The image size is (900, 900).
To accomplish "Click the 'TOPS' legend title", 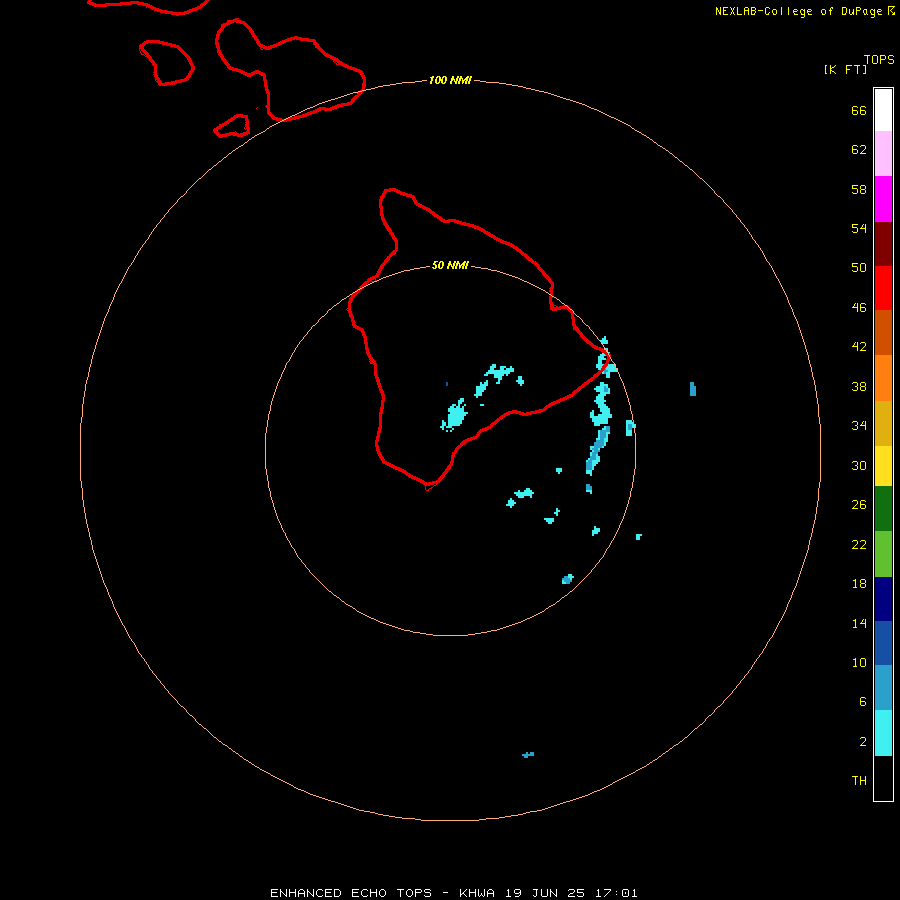I will point(879,60).
